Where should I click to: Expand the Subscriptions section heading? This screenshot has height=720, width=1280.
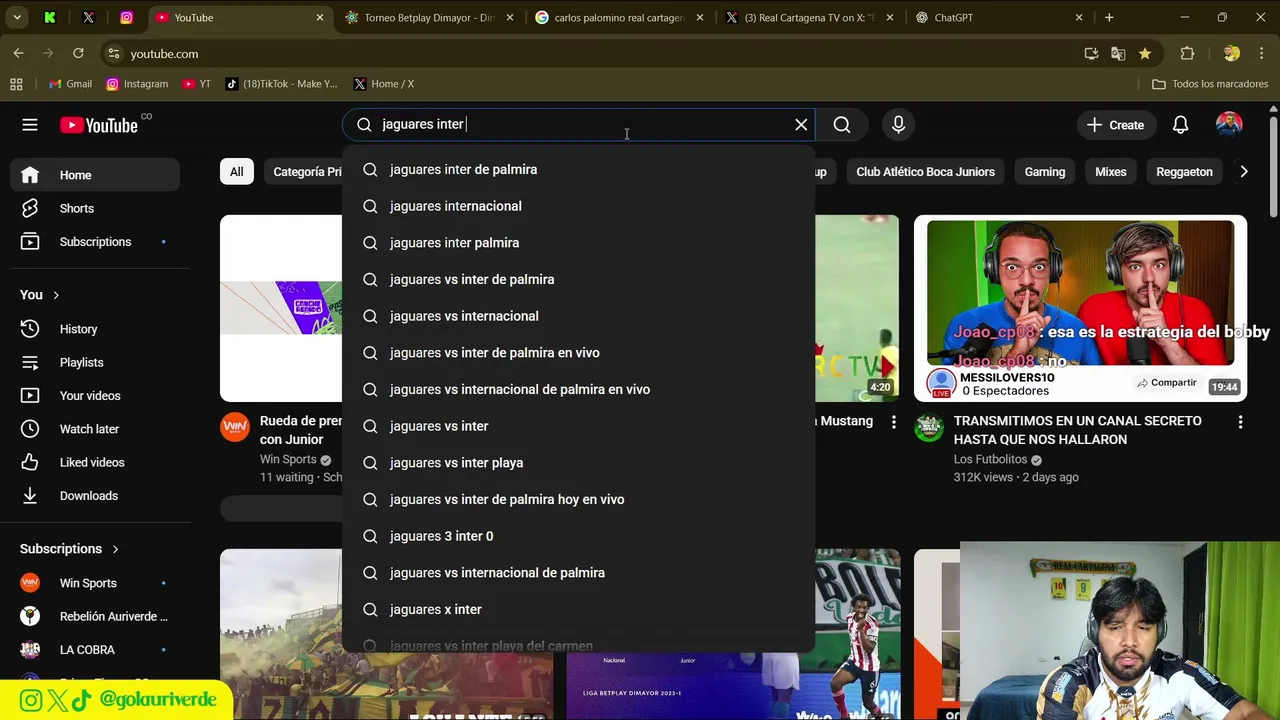[x=69, y=549]
